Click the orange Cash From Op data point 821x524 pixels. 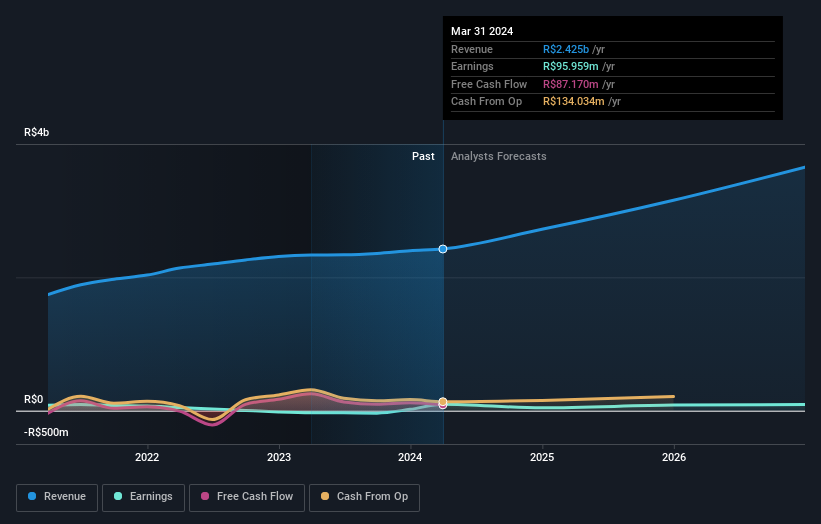tap(443, 402)
